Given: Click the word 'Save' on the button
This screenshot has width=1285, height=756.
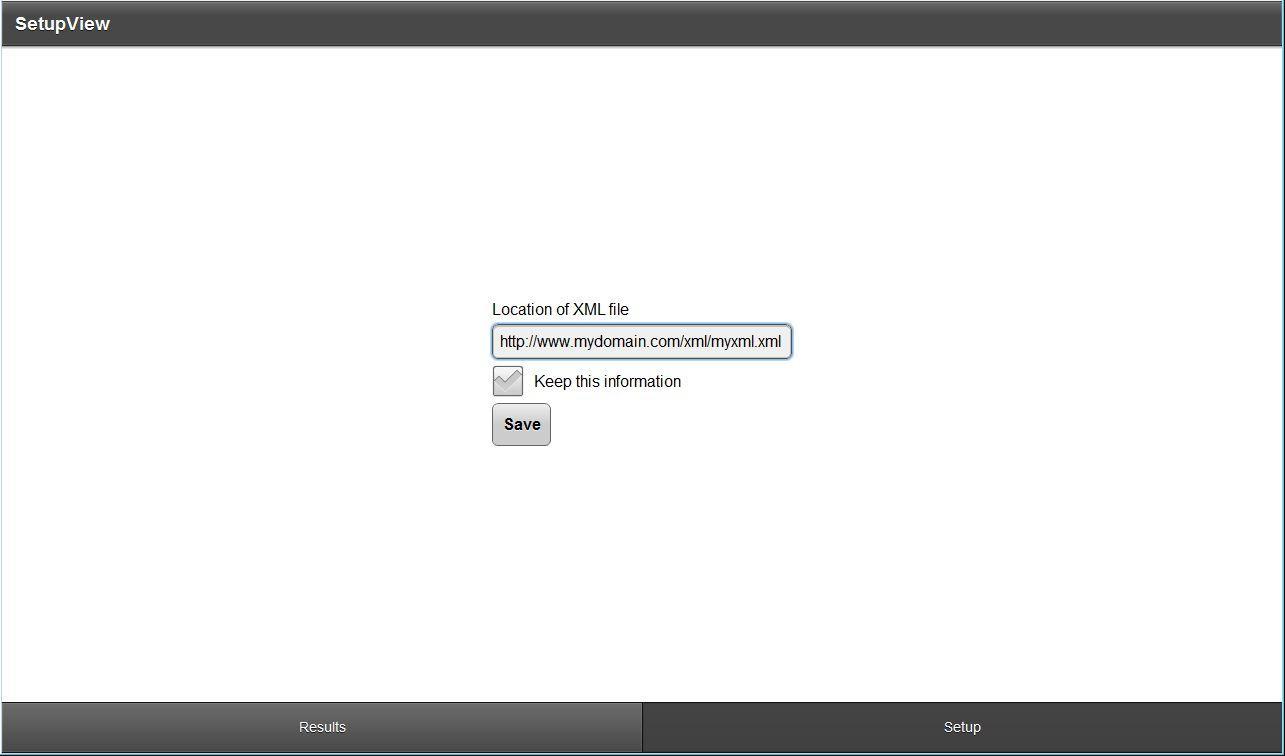Looking at the screenshot, I should (x=522, y=424).
